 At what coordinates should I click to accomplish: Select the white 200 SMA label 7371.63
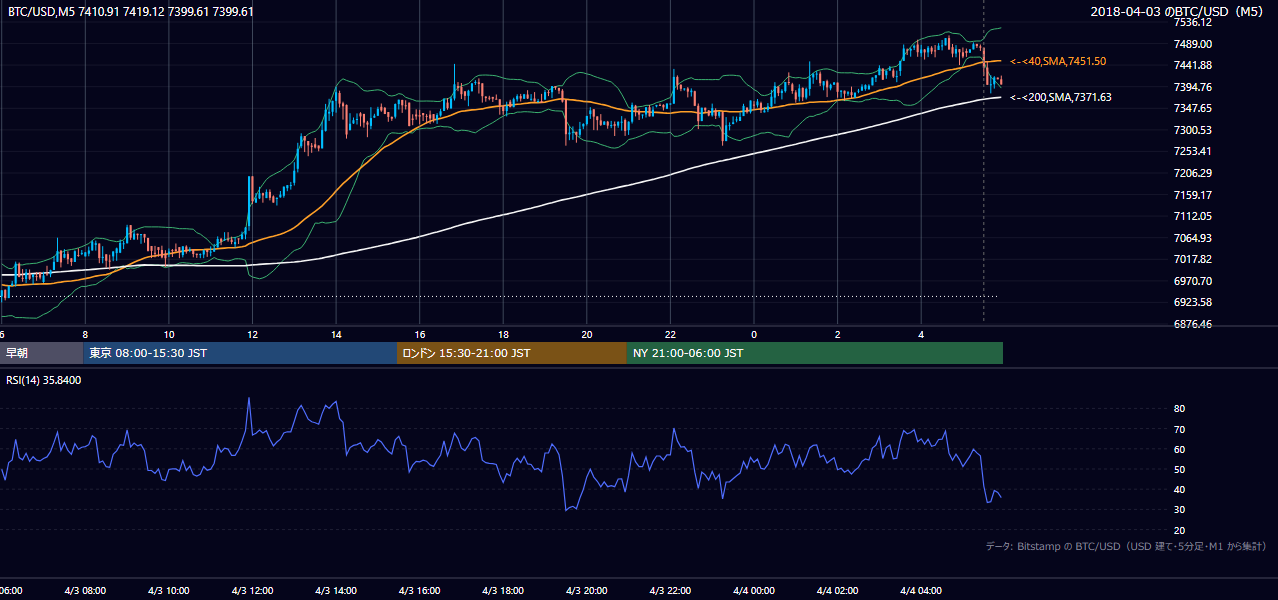pos(1061,97)
